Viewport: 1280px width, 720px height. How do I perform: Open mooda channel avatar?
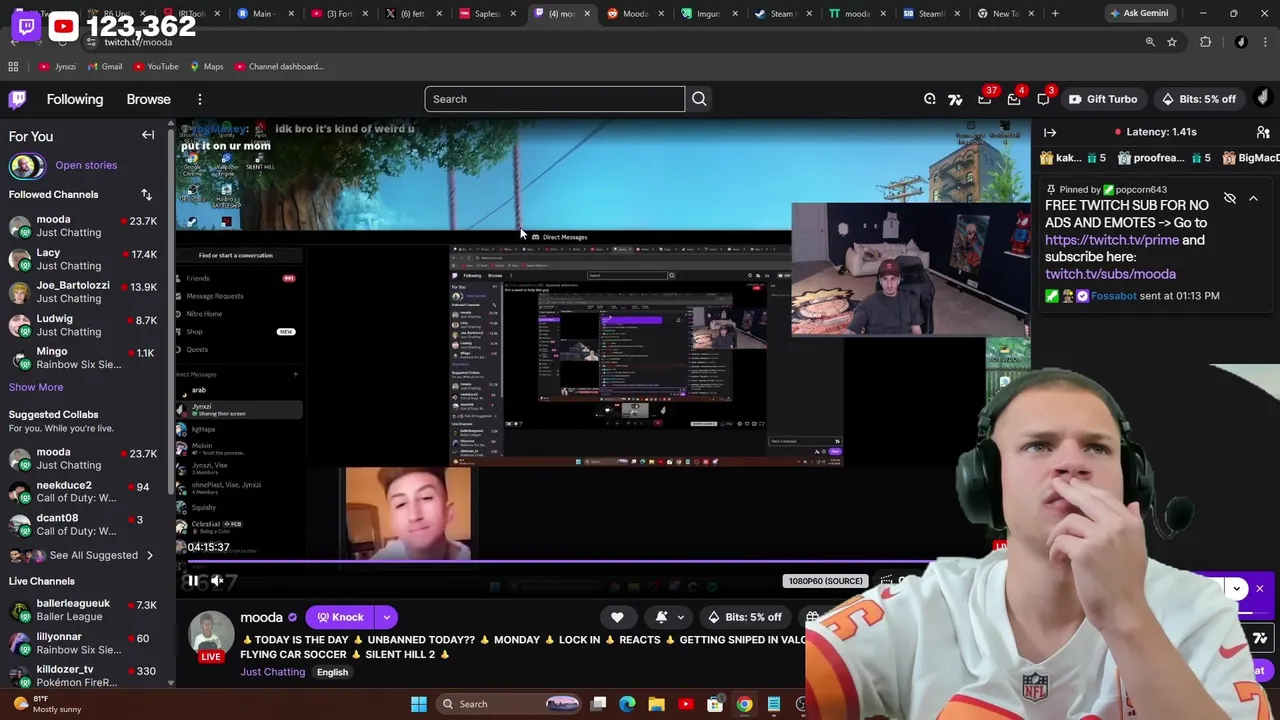[211, 633]
